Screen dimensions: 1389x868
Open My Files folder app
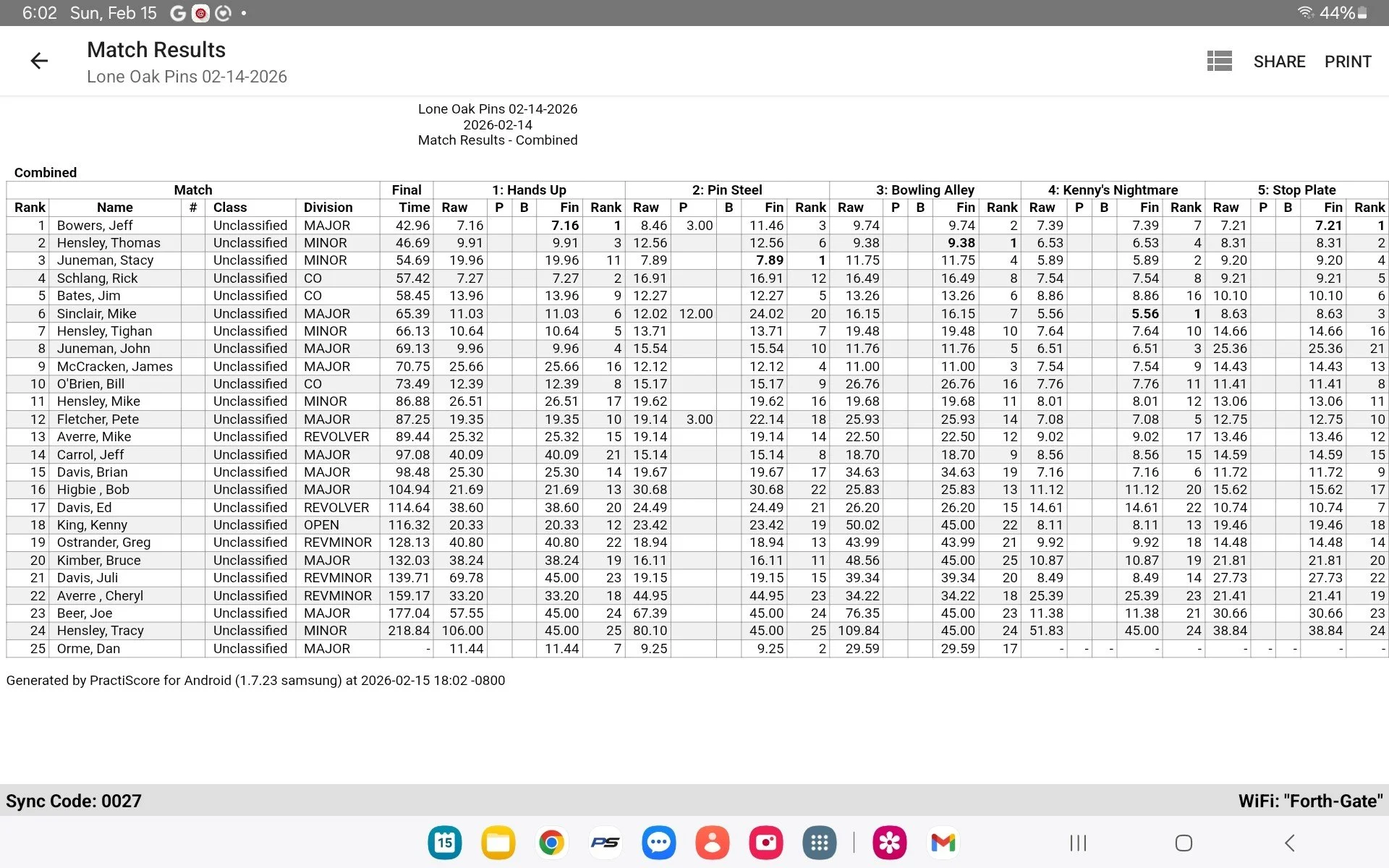(498, 843)
